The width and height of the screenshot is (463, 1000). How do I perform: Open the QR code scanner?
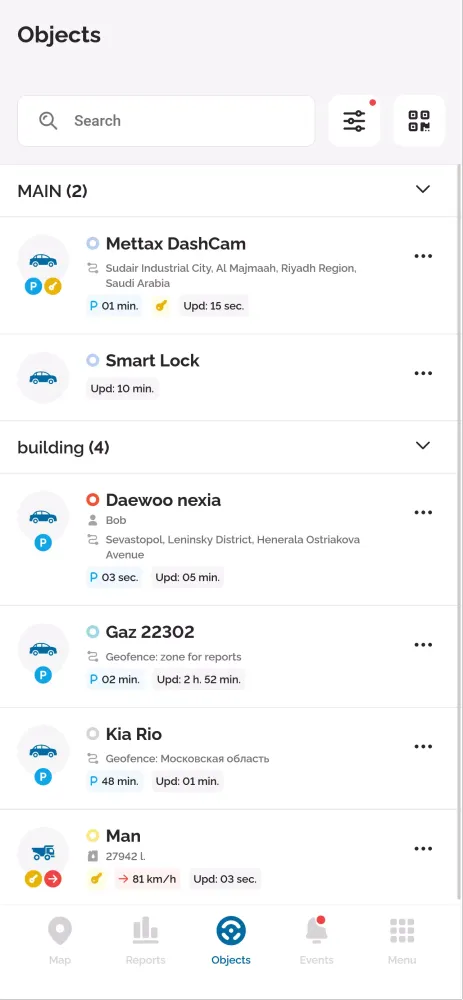419,121
